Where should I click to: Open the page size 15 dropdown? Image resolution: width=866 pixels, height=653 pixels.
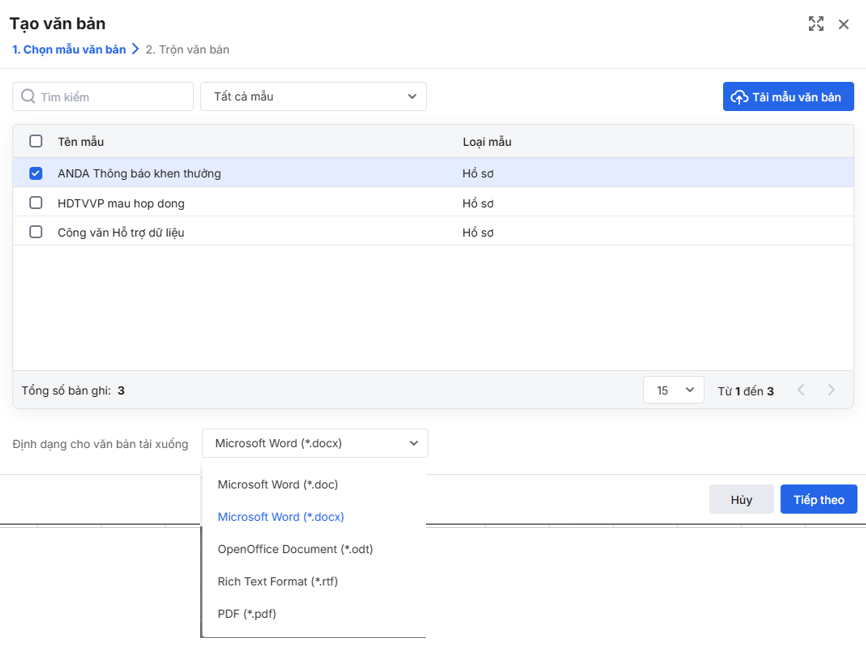(673, 390)
